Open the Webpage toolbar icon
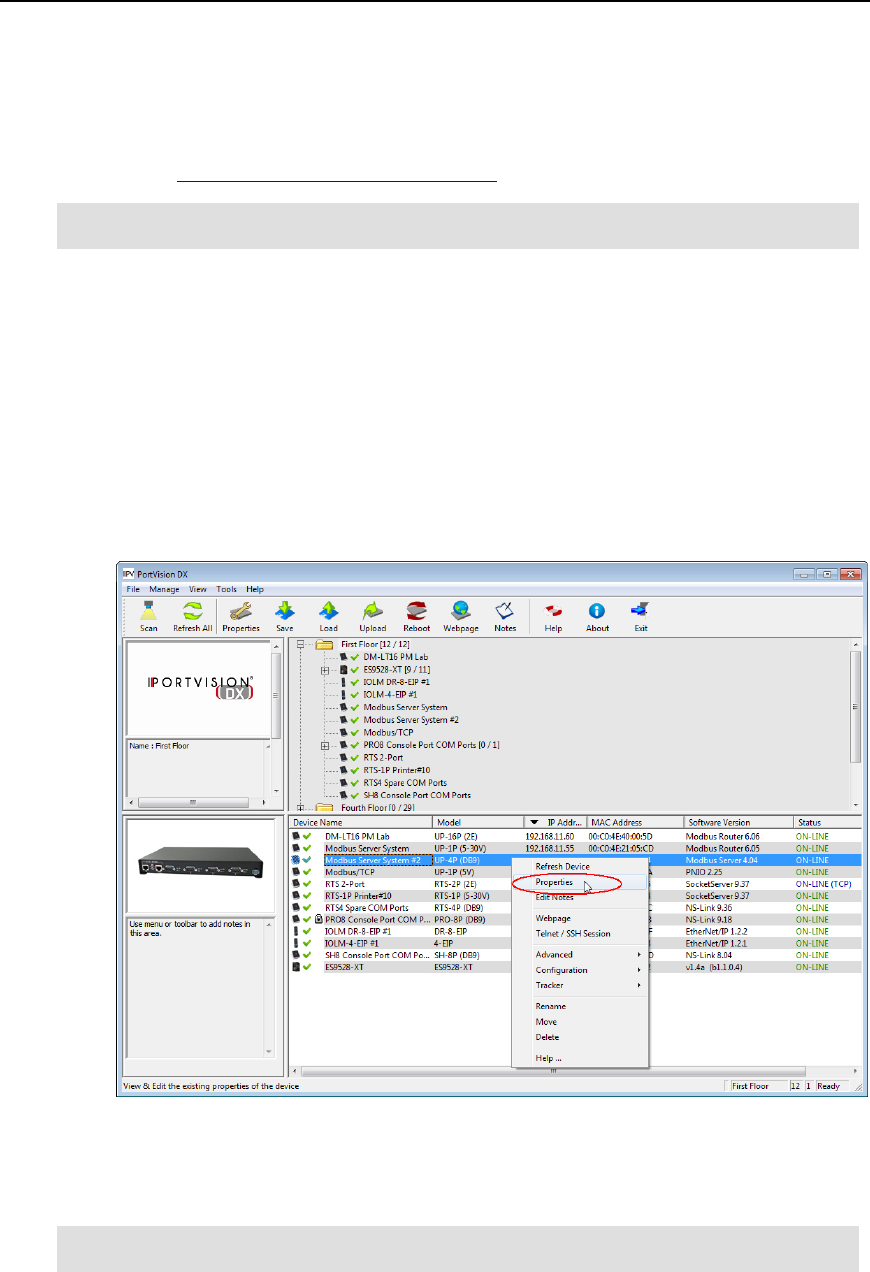Viewport: 870px width, 1272px height. coord(461,616)
